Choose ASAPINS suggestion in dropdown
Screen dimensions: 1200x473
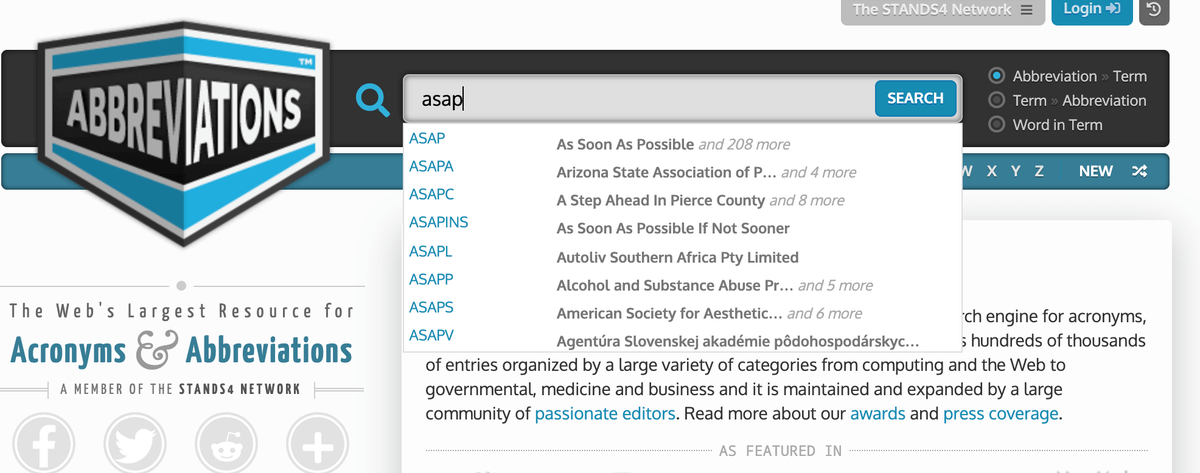point(439,222)
